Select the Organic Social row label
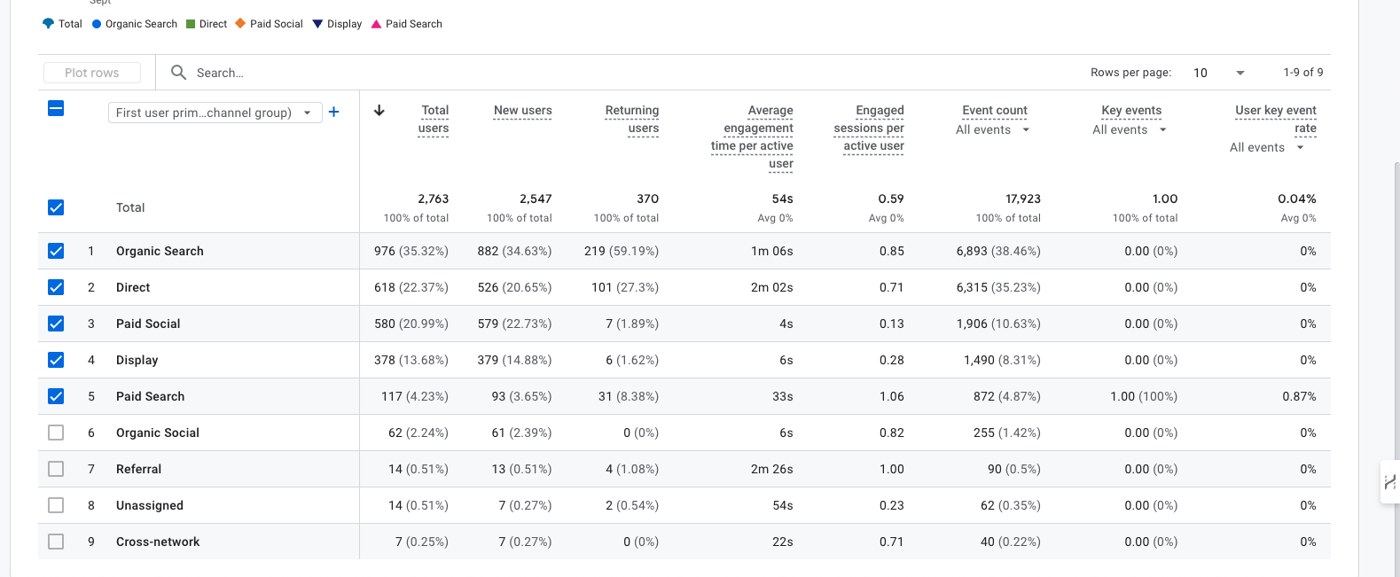1400x577 pixels. pos(158,432)
